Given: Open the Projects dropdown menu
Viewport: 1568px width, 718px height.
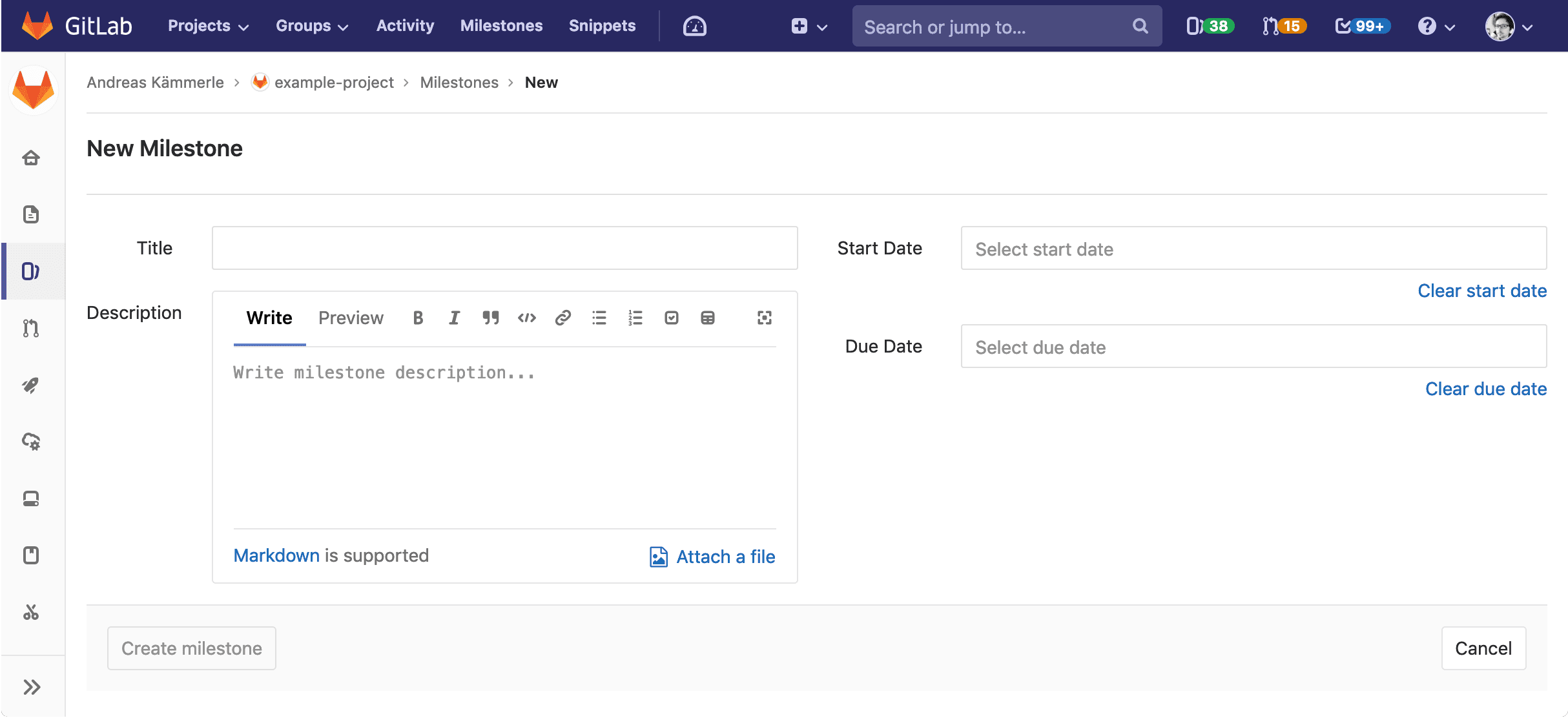Looking at the screenshot, I should pyautogui.click(x=206, y=26).
